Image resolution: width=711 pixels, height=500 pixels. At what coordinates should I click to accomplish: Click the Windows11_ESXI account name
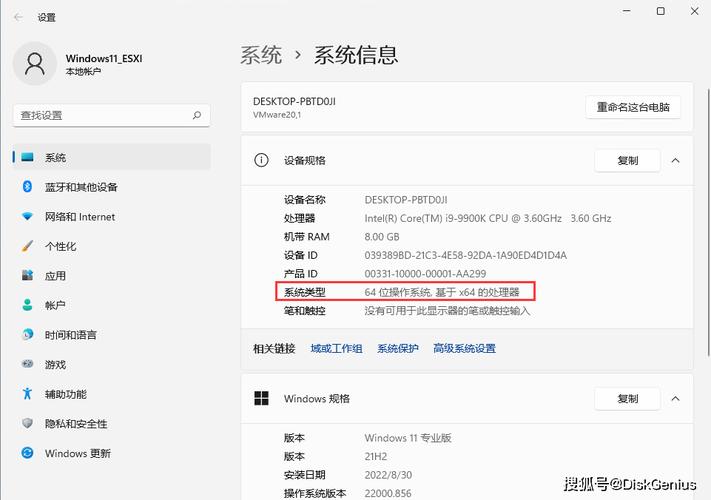104,58
